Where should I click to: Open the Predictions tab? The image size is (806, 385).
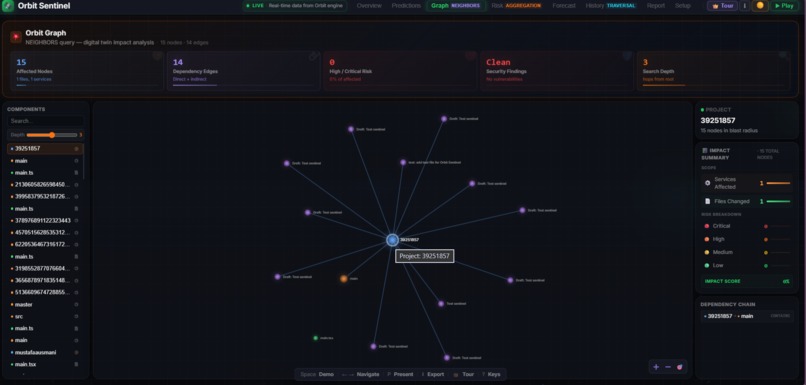click(x=406, y=6)
